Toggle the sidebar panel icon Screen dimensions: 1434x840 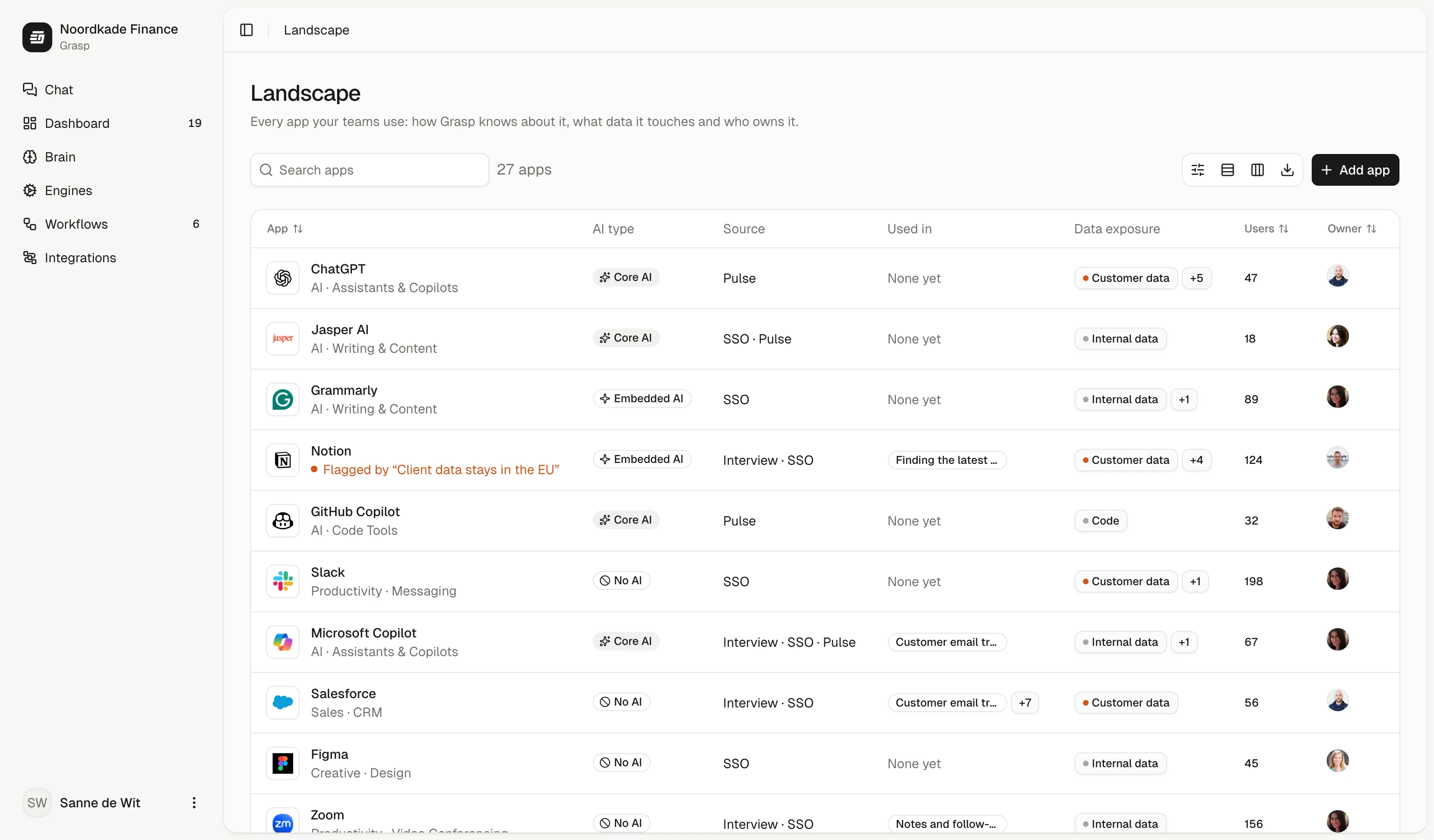click(246, 29)
